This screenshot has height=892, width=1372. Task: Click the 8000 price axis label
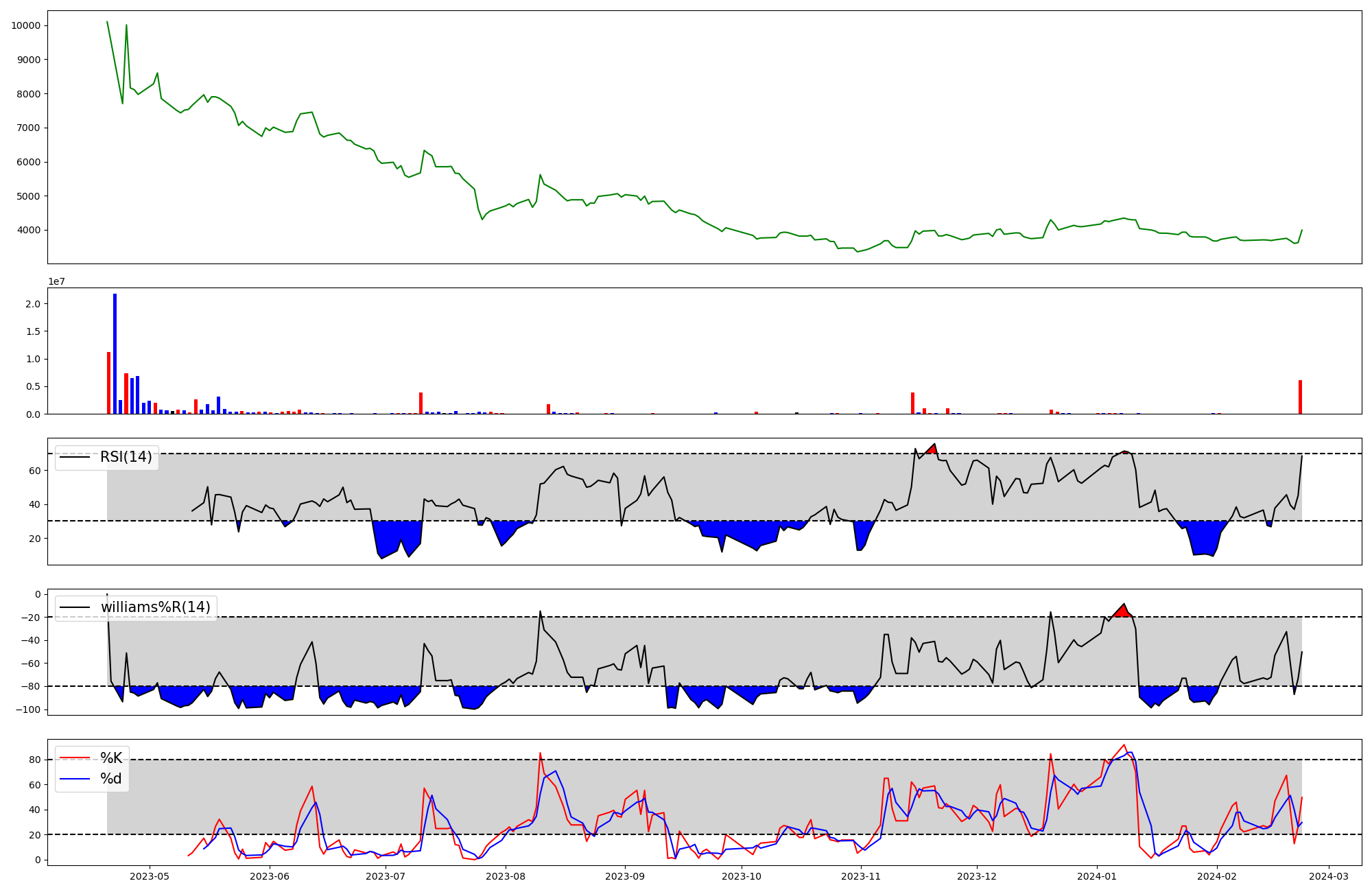[28, 94]
